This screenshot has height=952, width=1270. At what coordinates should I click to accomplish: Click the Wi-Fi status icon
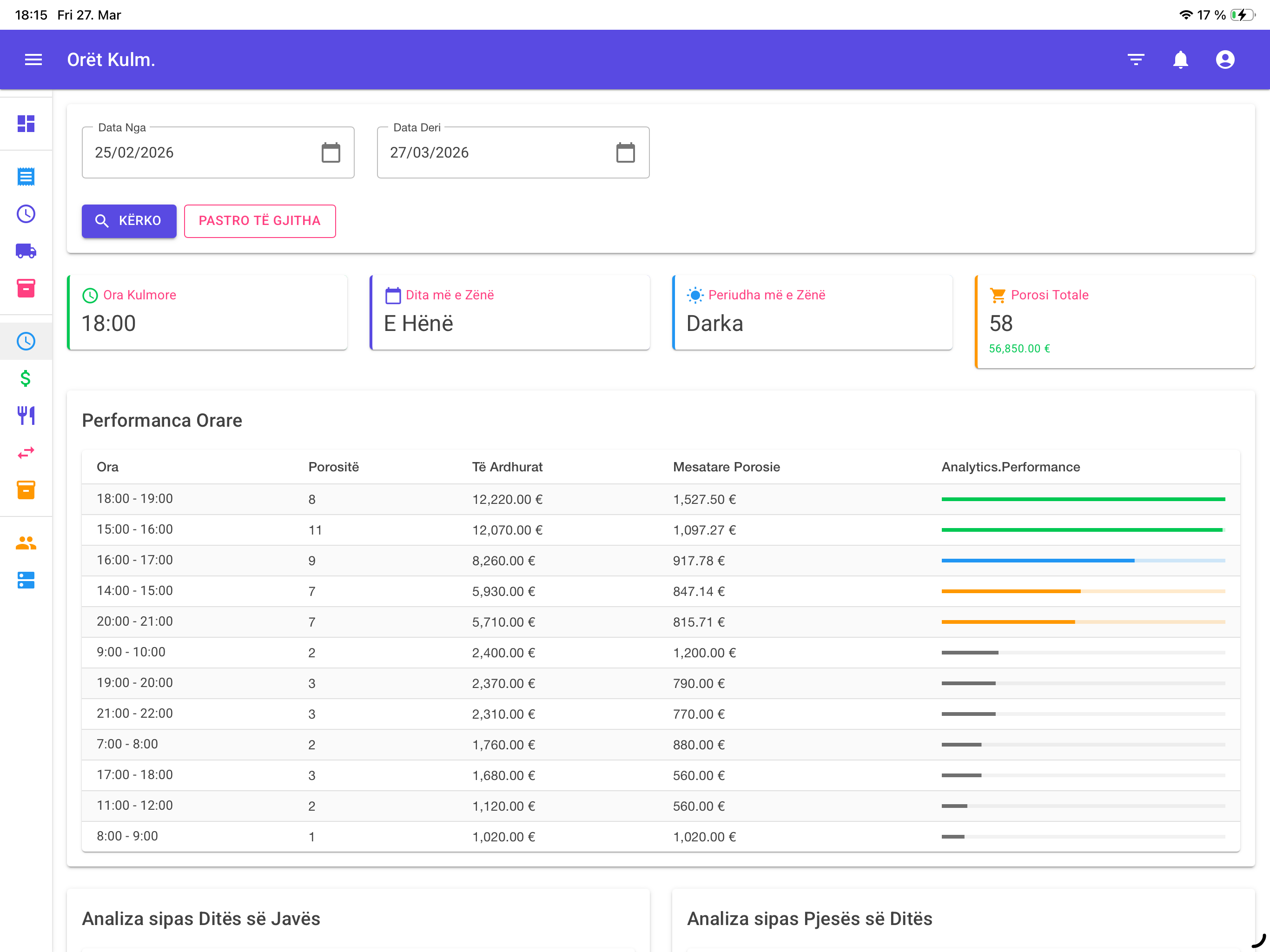(1186, 15)
